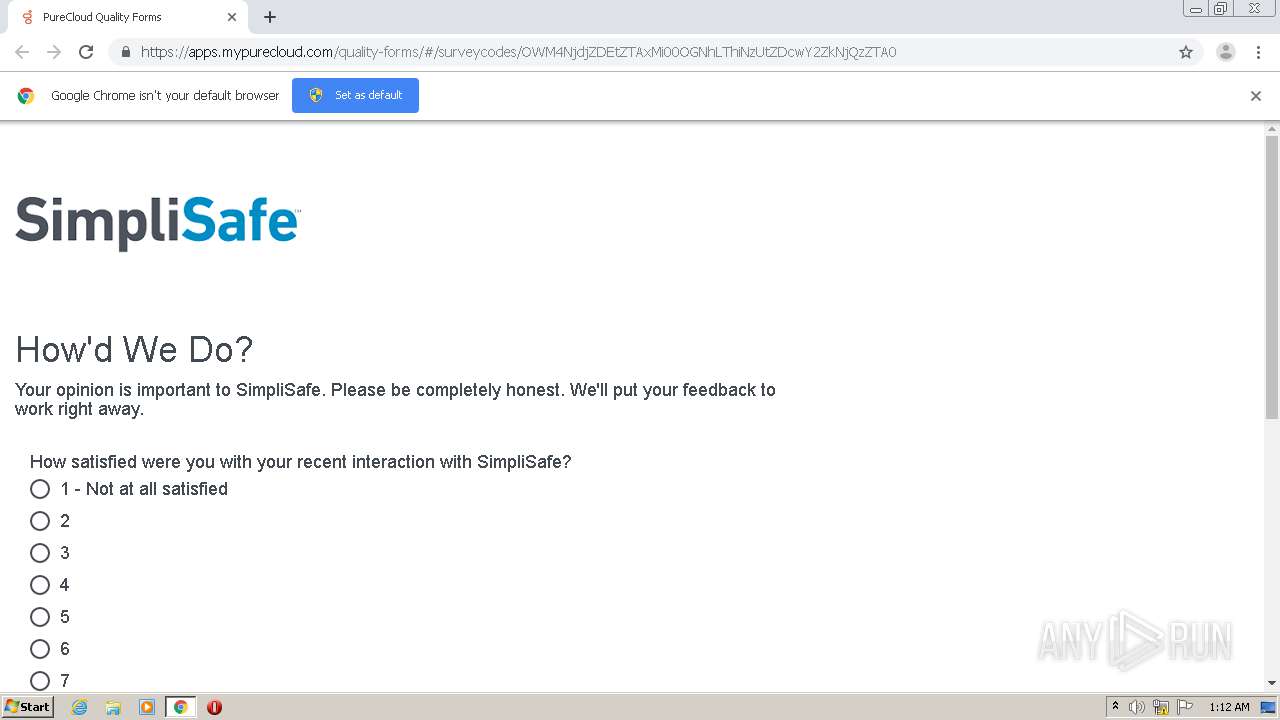This screenshot has height=720, width=1280.
Task: Select the "1 - Not at all satisfied" radio button
Action: [x=40, y=489]
